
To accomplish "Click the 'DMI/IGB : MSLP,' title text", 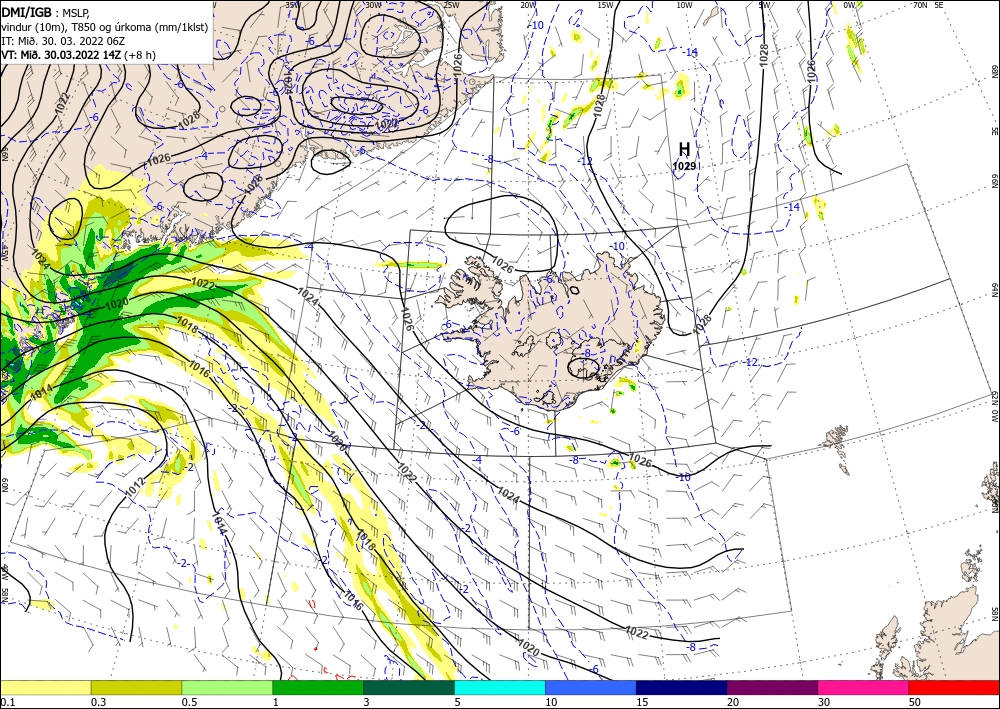I will pyautogui.click(x=47, y=11).
